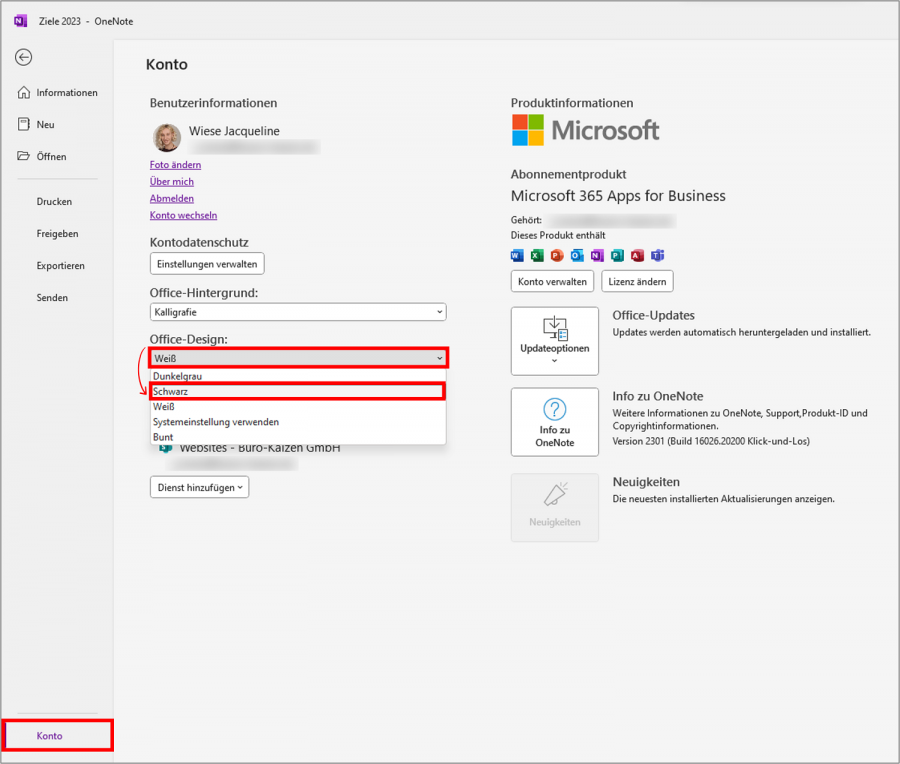The image size is (900, 764).
Task: Select the Excel app icon
Action: (538, 255)
